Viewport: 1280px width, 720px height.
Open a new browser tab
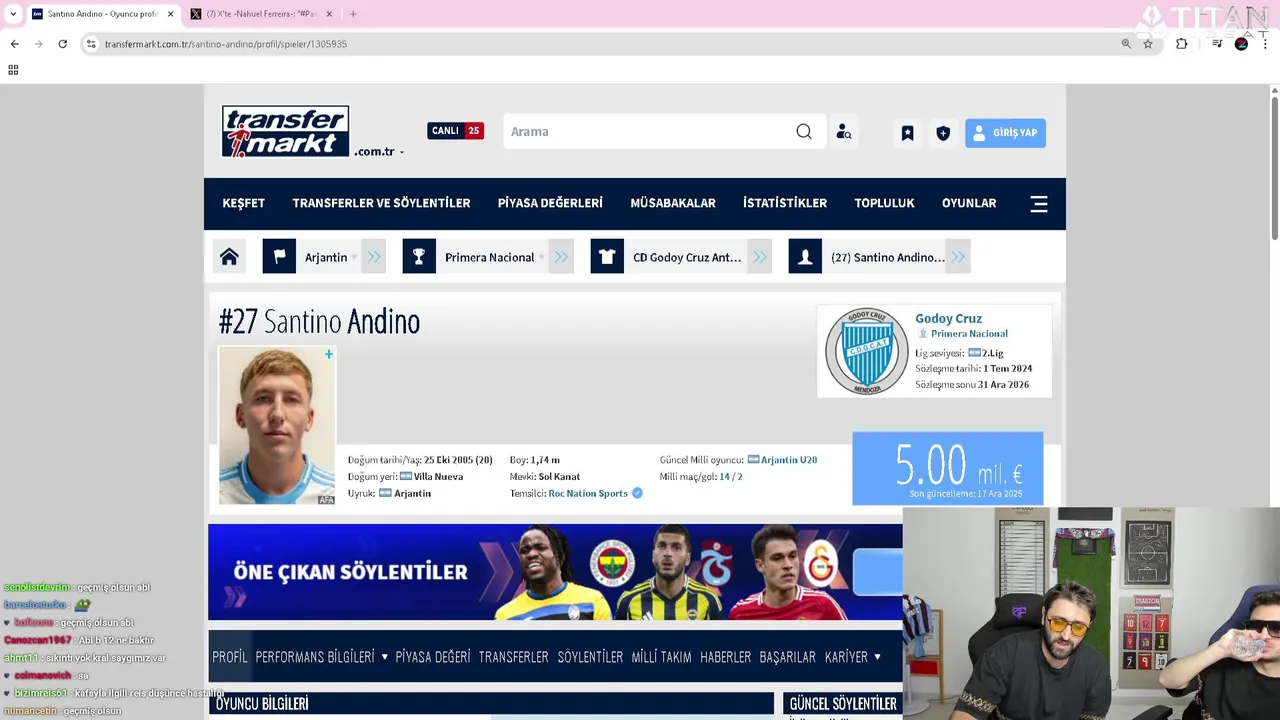click(353, 14)
